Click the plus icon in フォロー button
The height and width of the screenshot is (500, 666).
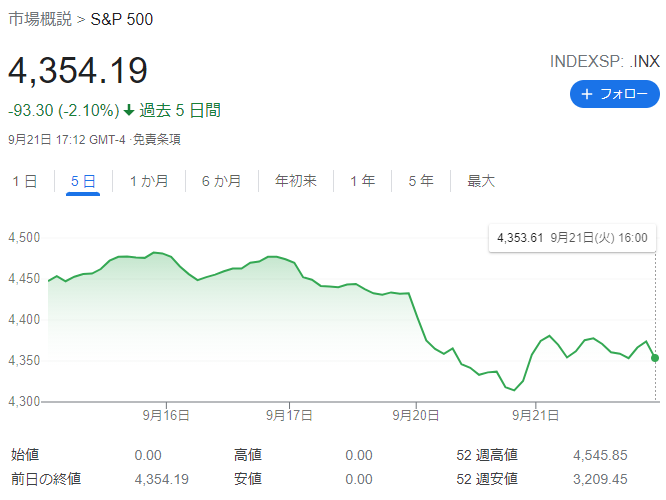[x=587, y=94]
